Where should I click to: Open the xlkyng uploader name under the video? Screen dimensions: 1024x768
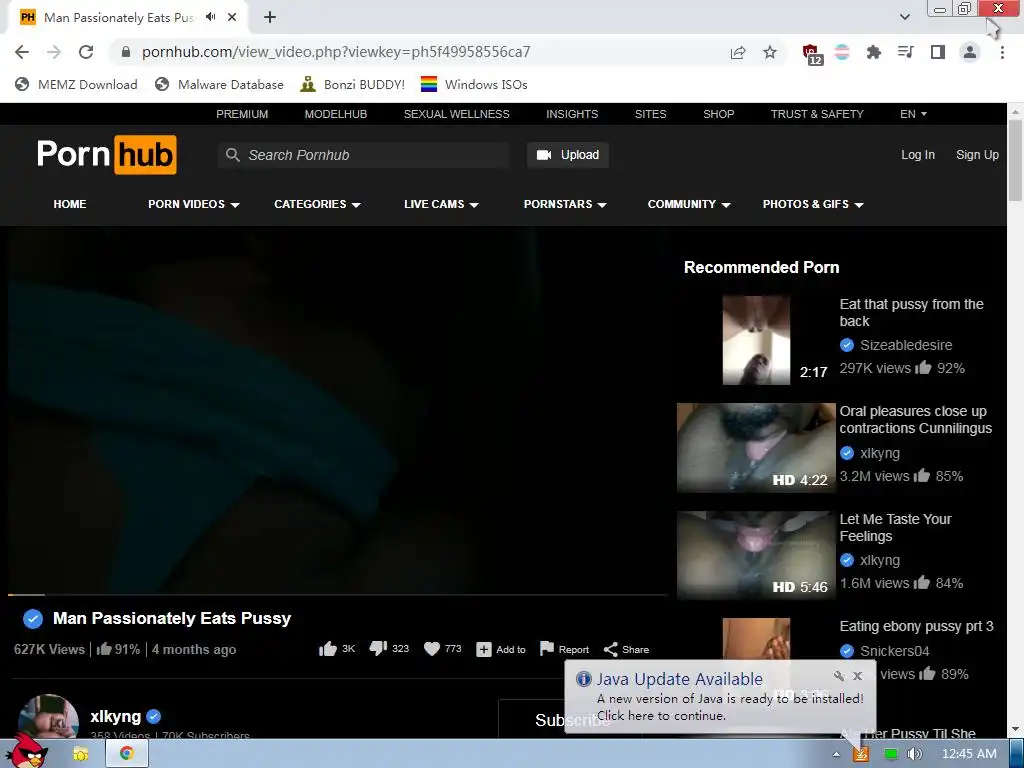pyautogui.click(x=116, y=716)
